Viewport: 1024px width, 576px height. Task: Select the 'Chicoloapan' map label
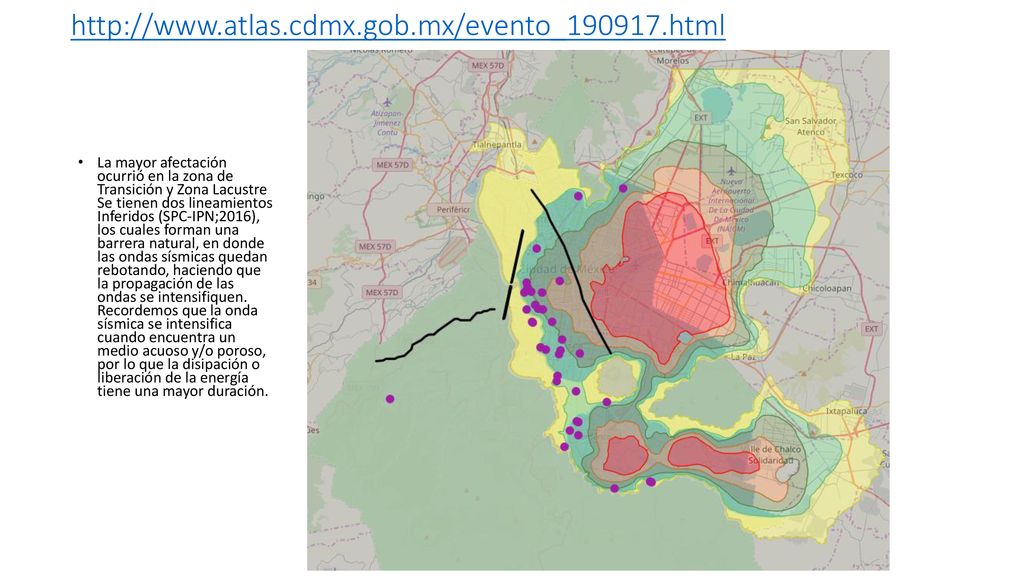click(827, 288)
